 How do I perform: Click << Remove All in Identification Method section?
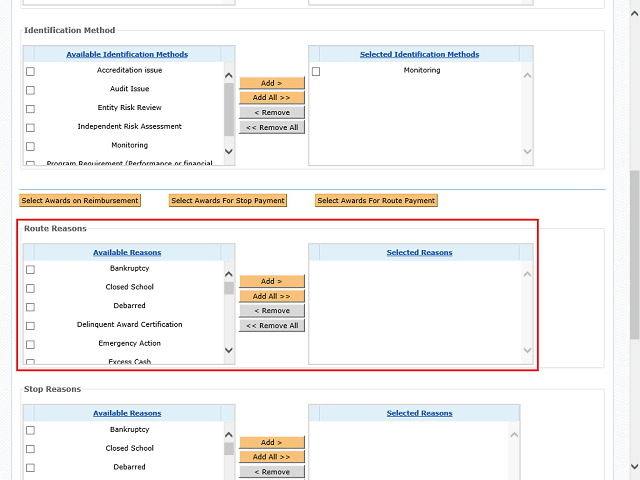click(x=272, y=127)
